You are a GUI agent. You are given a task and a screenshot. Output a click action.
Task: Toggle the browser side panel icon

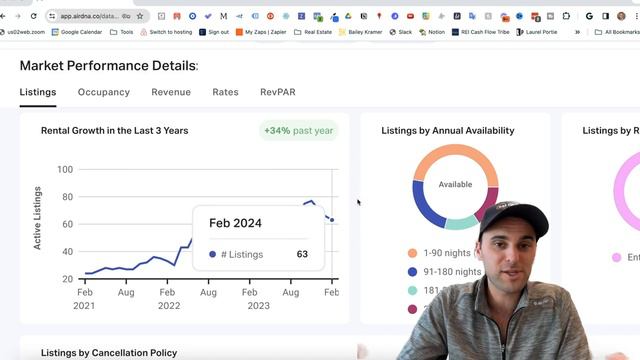click(605, 16)
